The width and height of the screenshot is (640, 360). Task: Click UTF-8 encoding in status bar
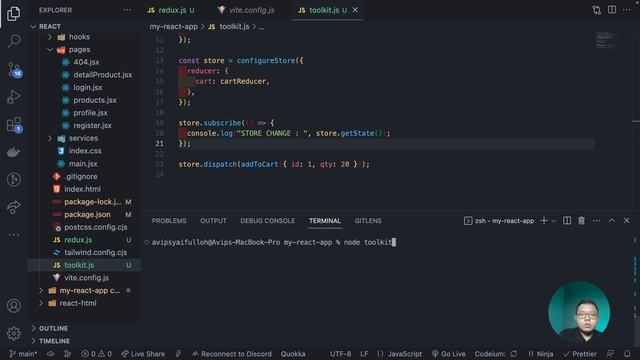click(340, 354)
